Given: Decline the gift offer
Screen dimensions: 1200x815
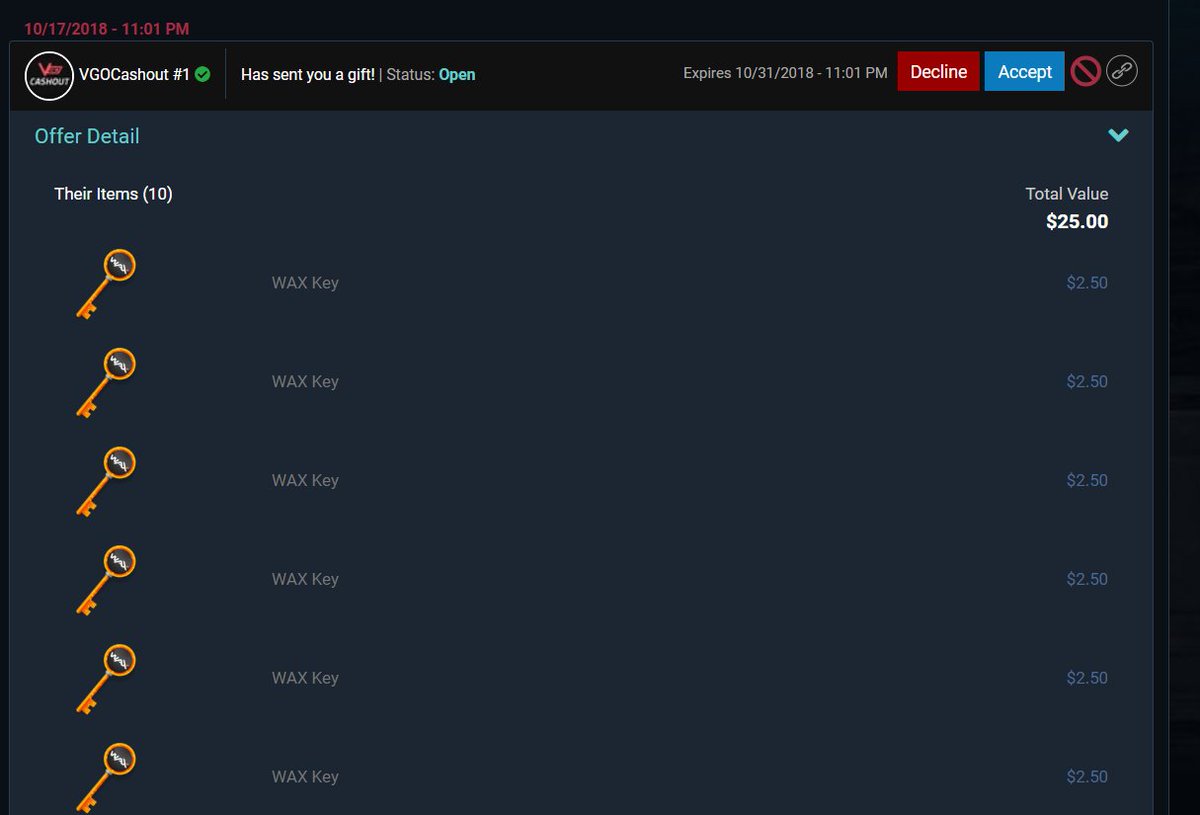Looking at the screenshot, I should (x=938, y=72).
